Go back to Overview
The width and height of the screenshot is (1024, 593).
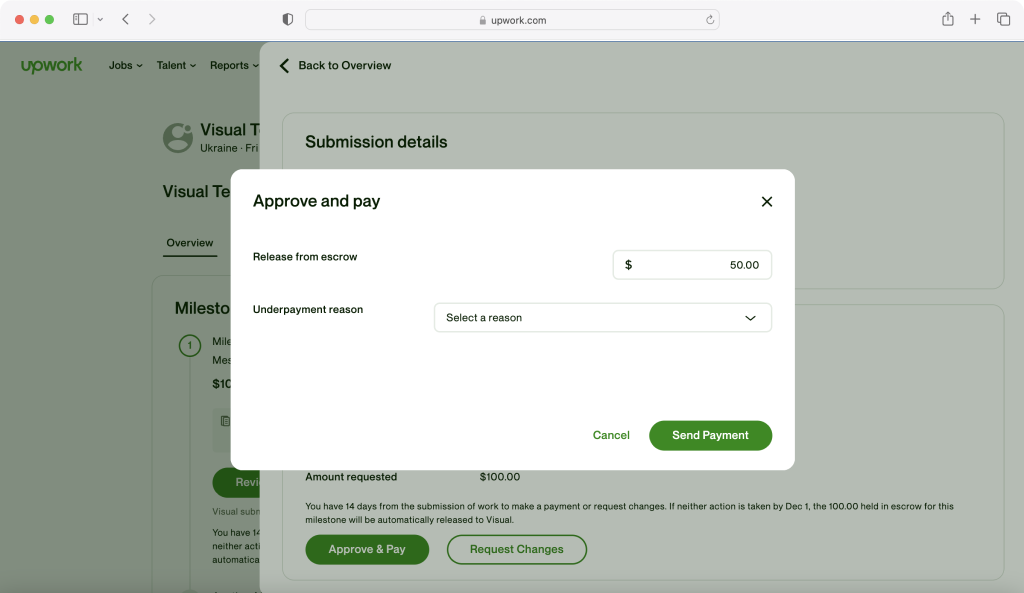point(335,66)
